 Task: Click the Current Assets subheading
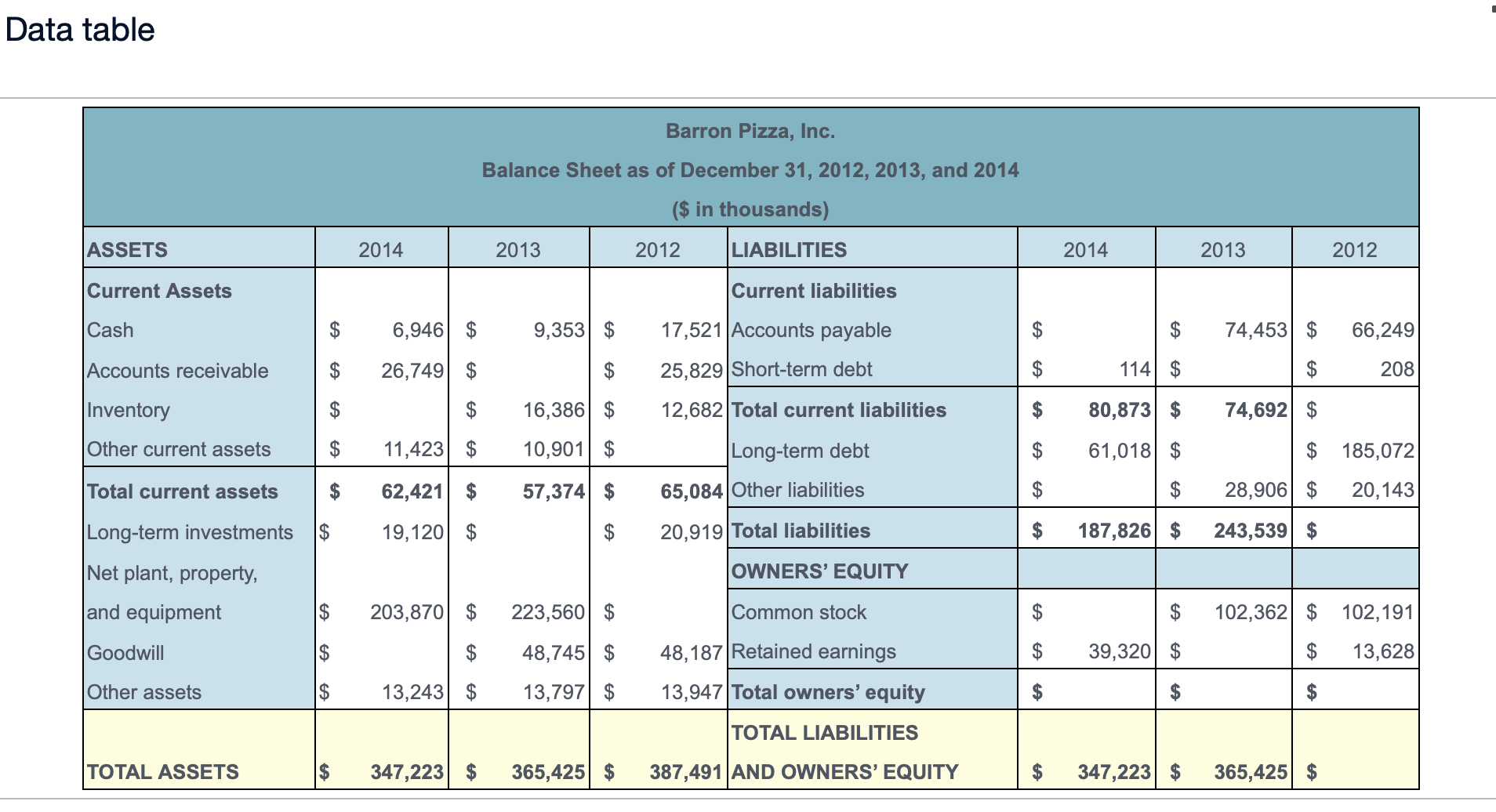tap(159, 291)
